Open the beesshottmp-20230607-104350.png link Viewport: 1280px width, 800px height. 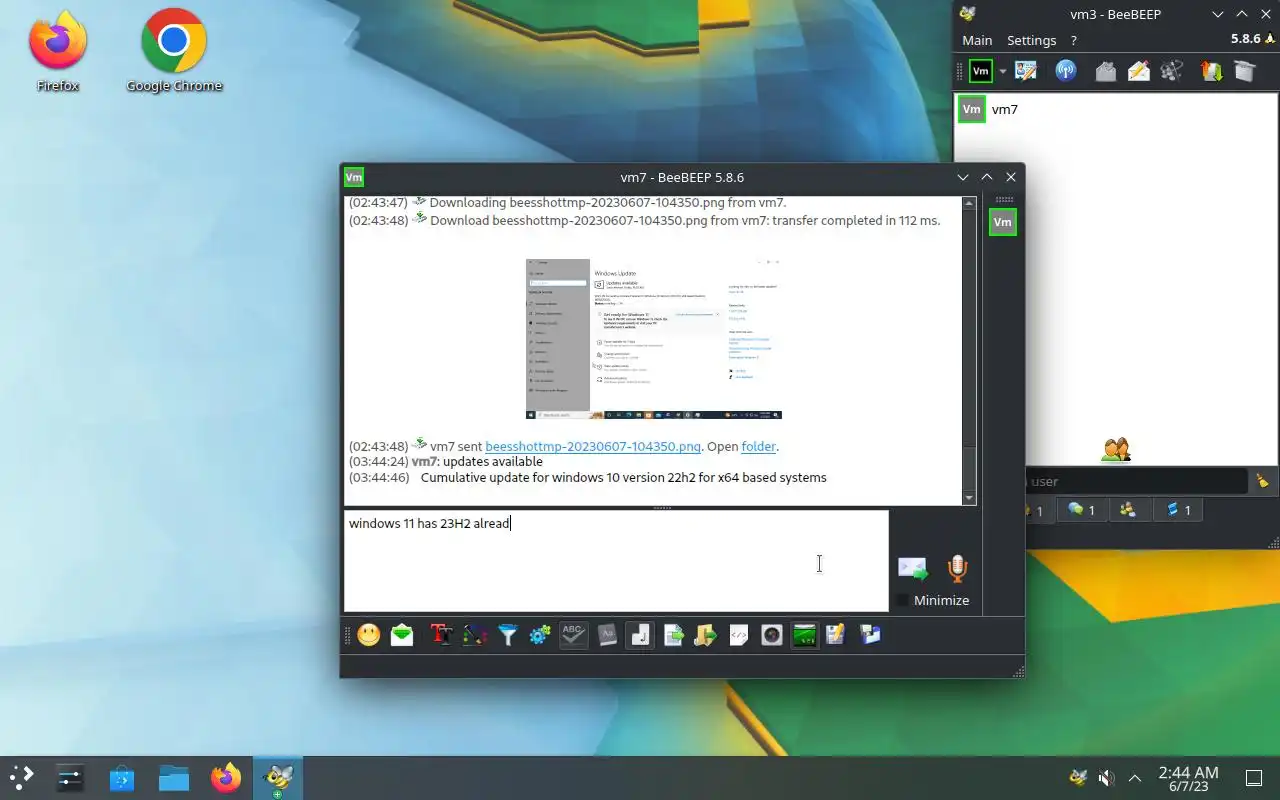point(593,446)
